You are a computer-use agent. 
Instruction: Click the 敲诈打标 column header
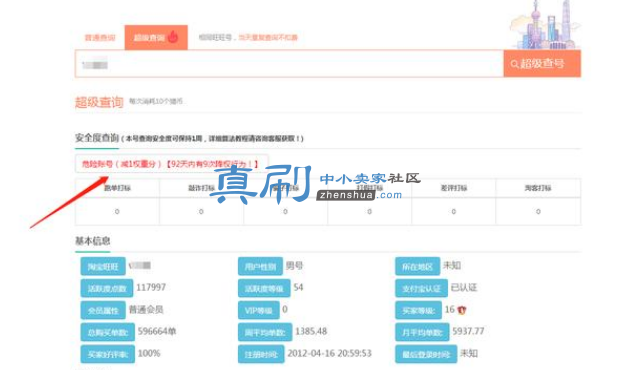coord(201,188)
